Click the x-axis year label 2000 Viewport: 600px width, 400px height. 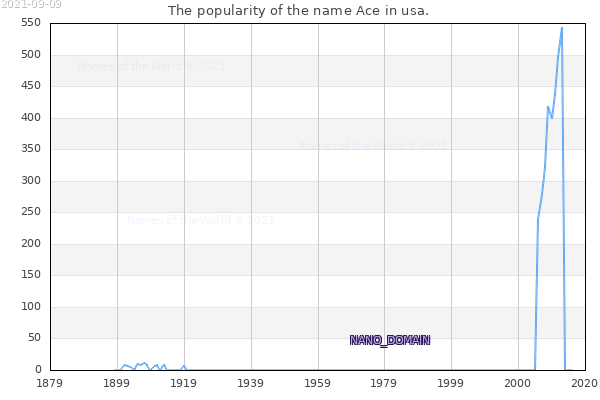click(x=517, y=383)
